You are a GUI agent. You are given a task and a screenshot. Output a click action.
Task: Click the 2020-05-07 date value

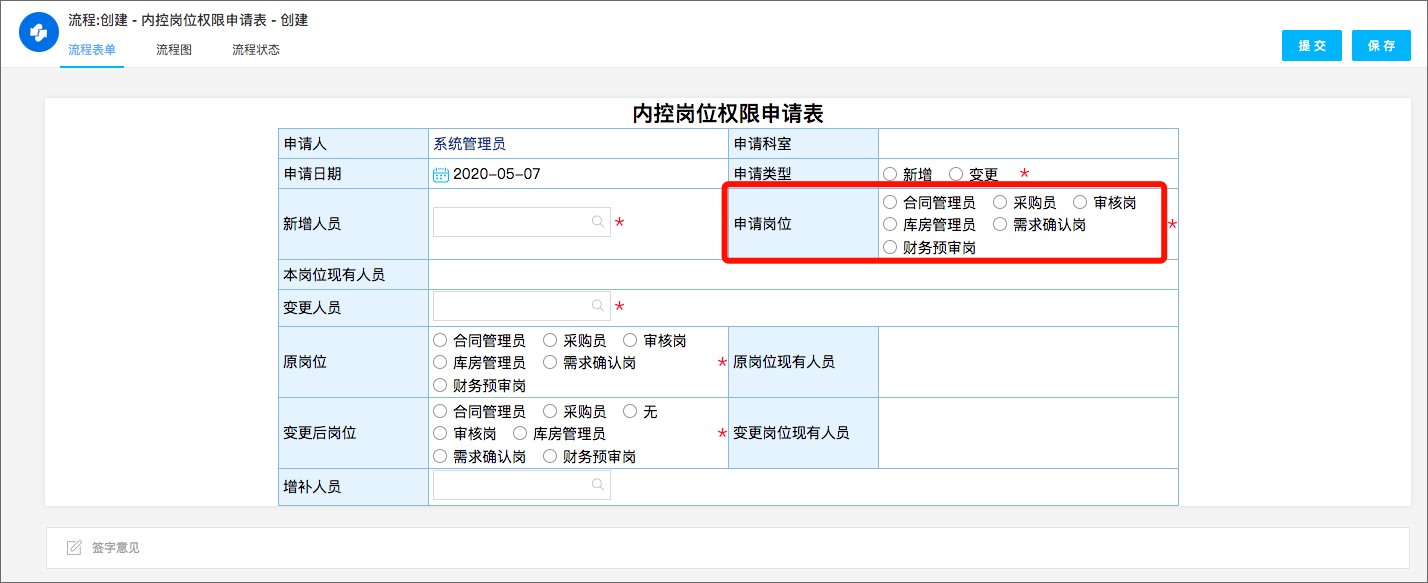coord(497,174)
